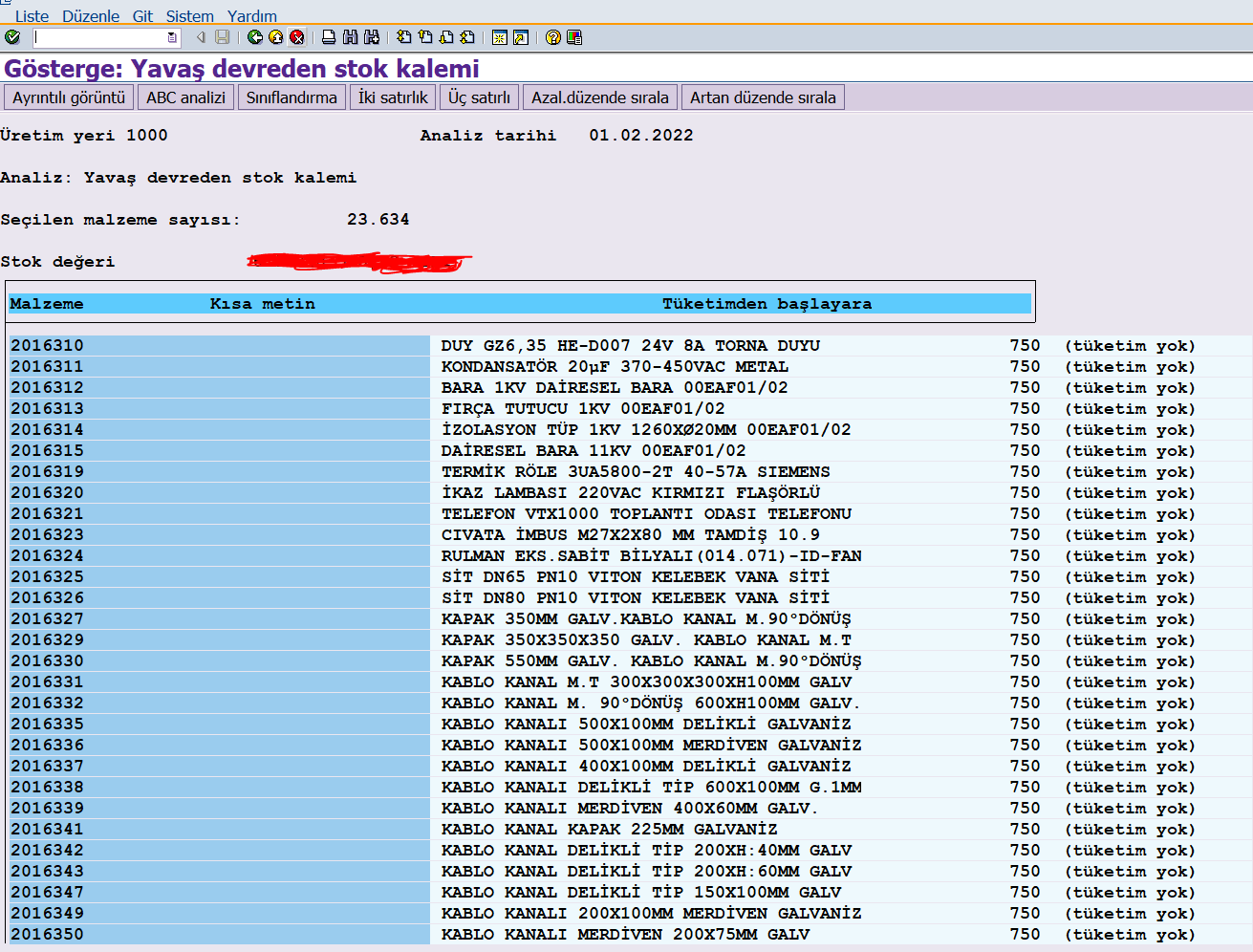Click the analysis date 01.02.2022
This screenshot has width=1253, height=952.
pos(641,136)
